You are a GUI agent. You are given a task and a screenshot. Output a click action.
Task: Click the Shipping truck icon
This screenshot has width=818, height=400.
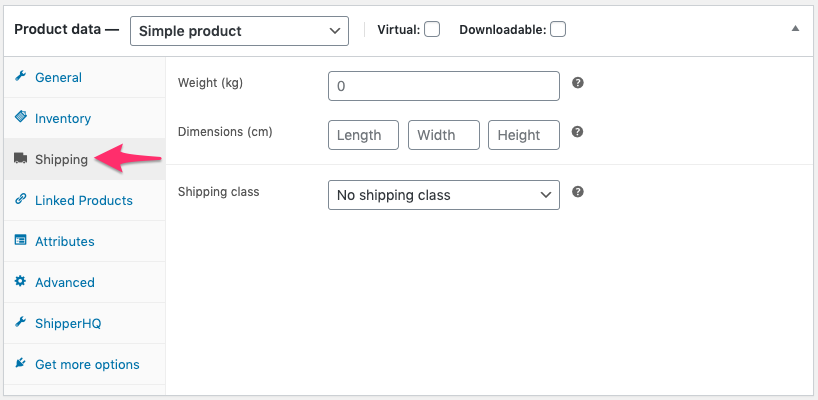[20, 159]
